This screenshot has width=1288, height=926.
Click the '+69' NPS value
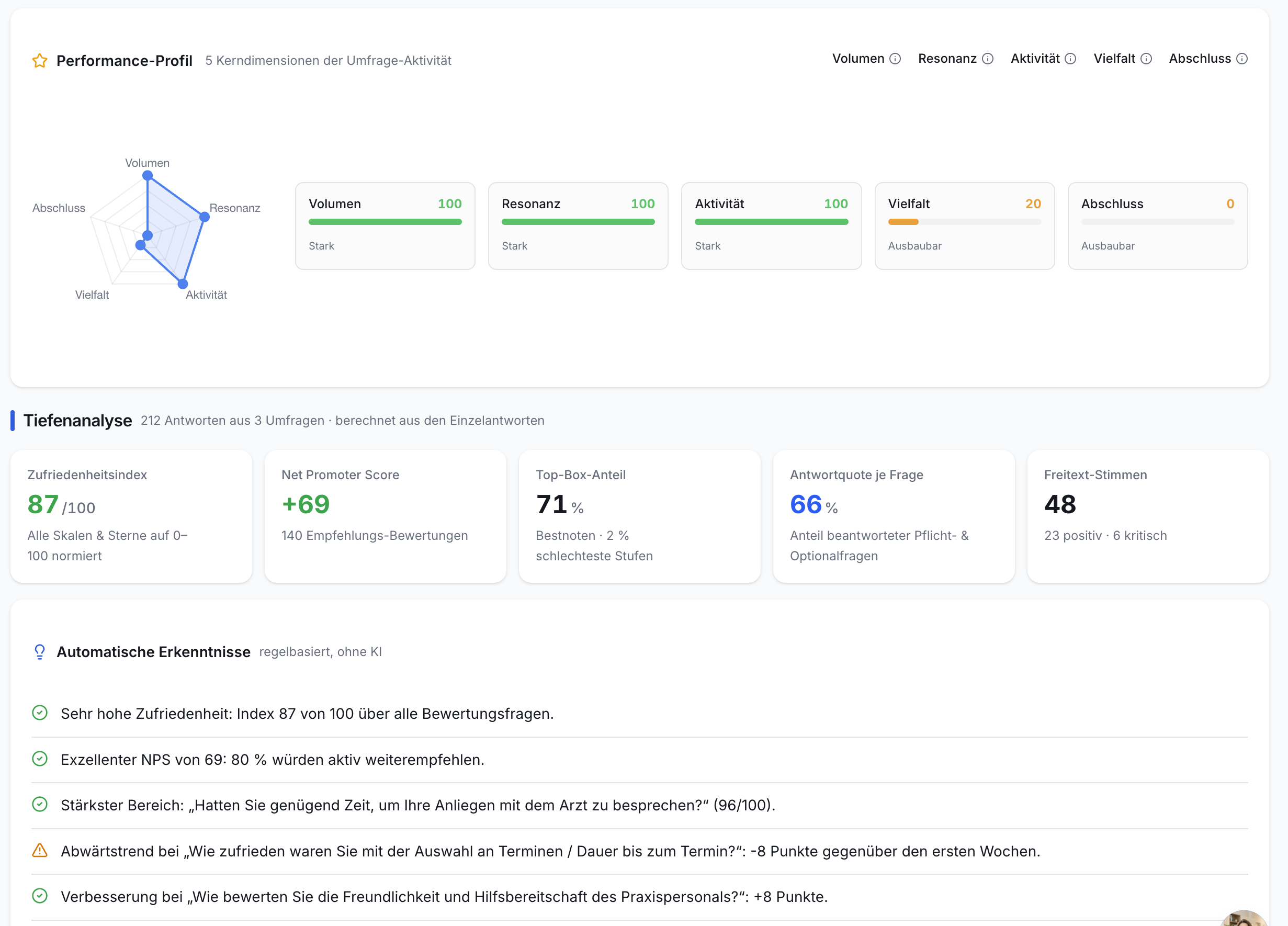coord(306,504)
